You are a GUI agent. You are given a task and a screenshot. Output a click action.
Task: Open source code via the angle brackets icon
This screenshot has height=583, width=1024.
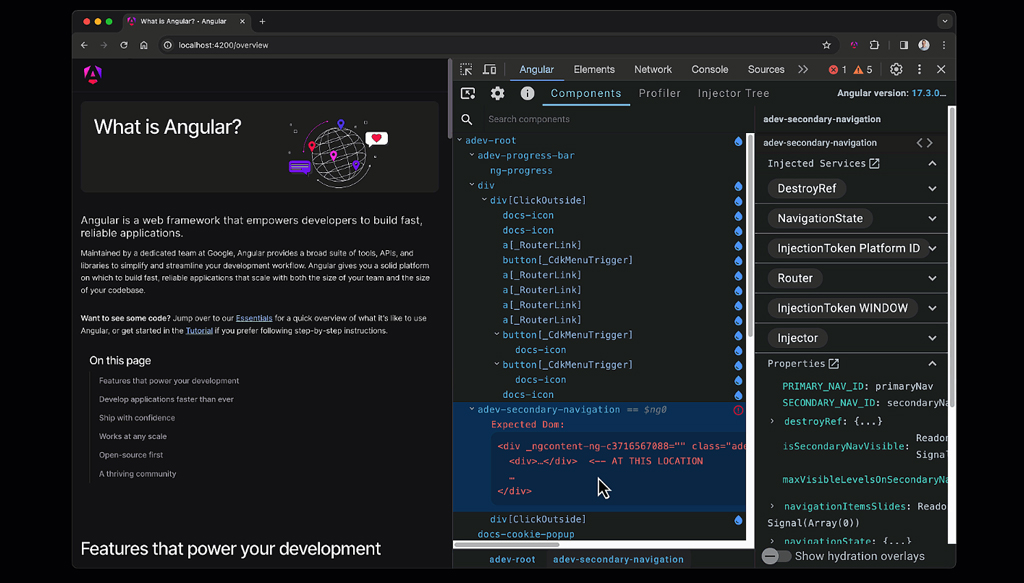click(x=924, y=143)
